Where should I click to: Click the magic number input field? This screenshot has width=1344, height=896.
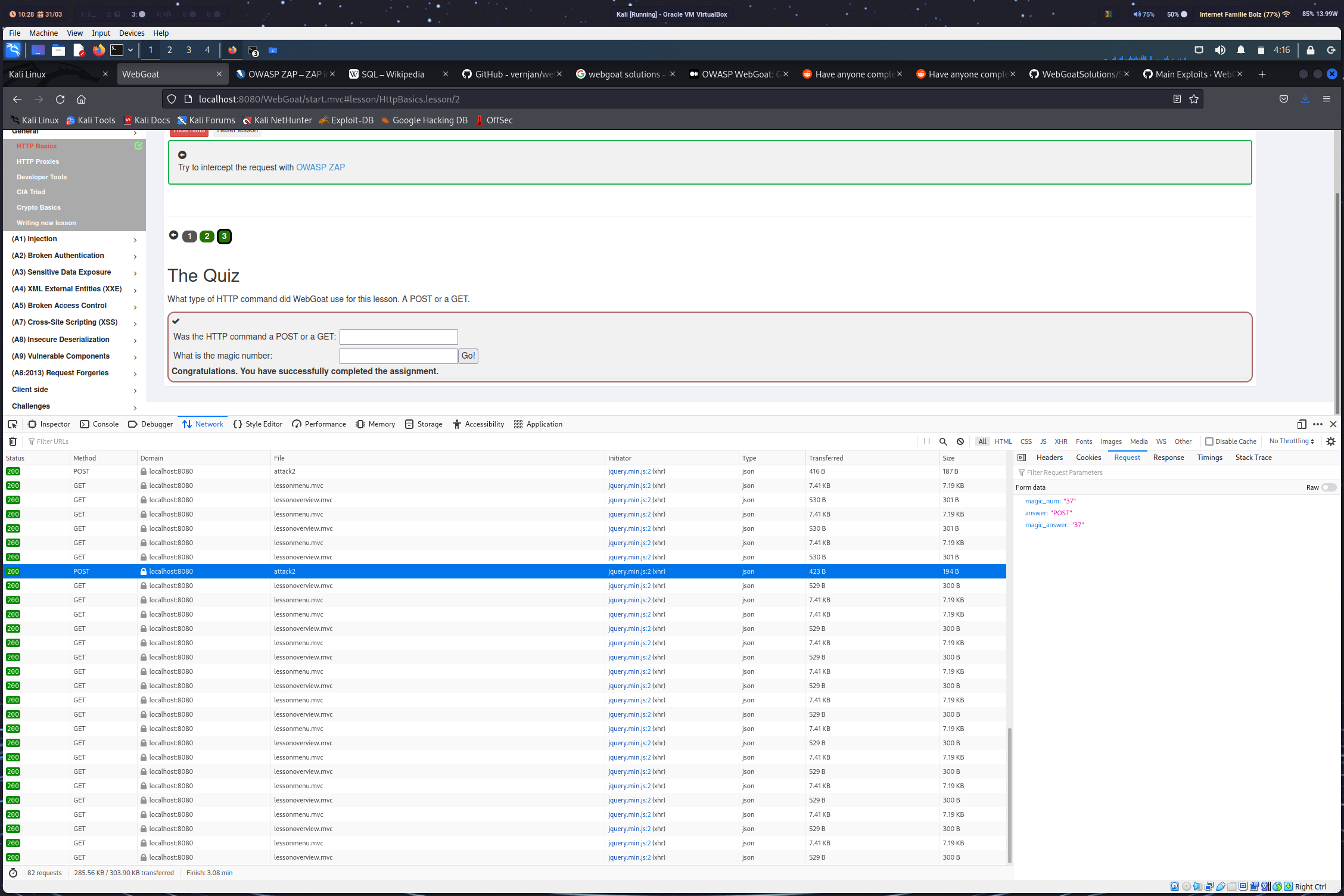[399, 356]
